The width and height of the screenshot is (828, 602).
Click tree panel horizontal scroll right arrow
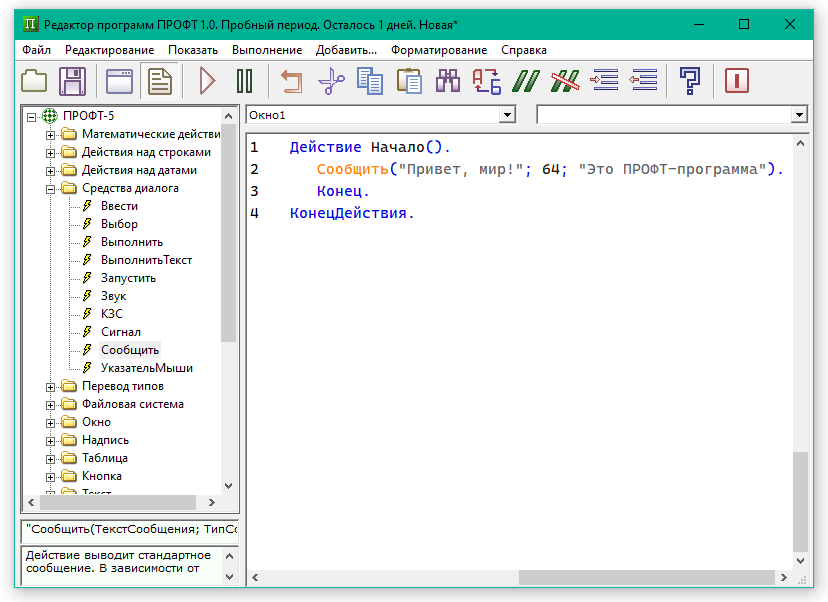click(x=212, y=502)
